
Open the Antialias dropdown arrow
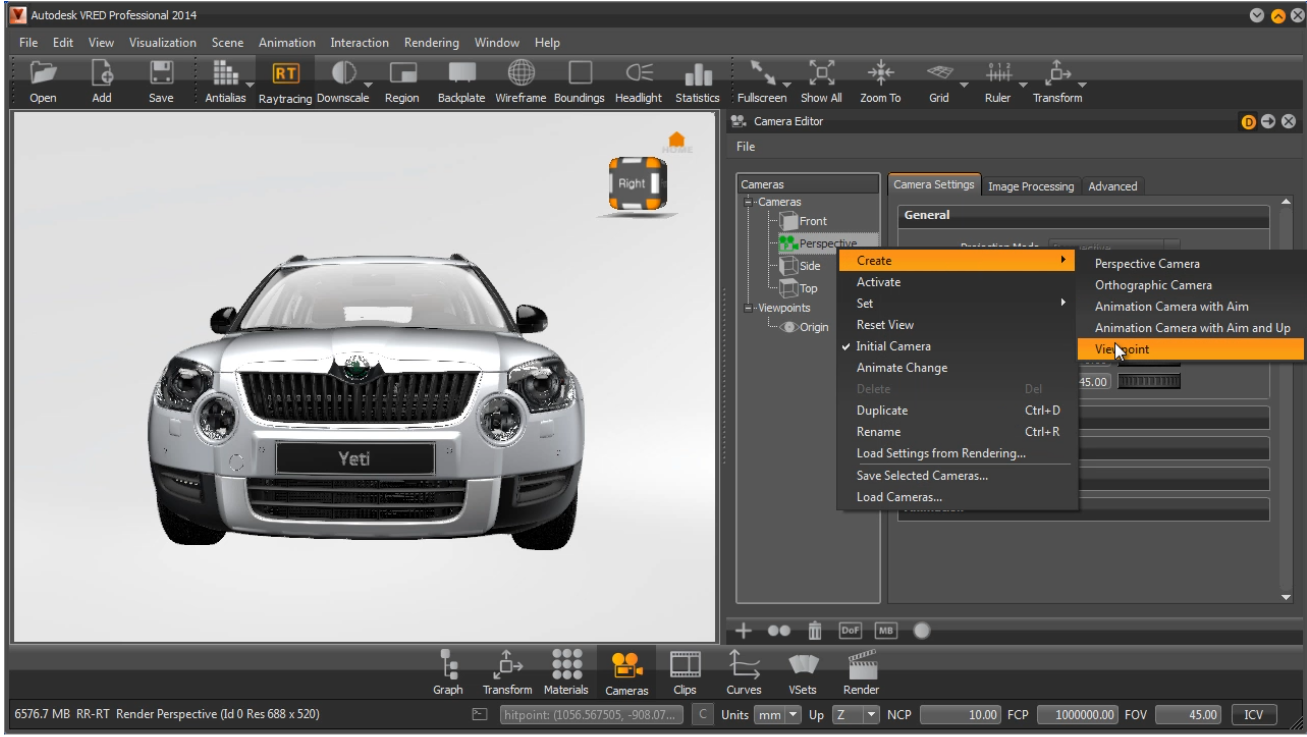250,84
